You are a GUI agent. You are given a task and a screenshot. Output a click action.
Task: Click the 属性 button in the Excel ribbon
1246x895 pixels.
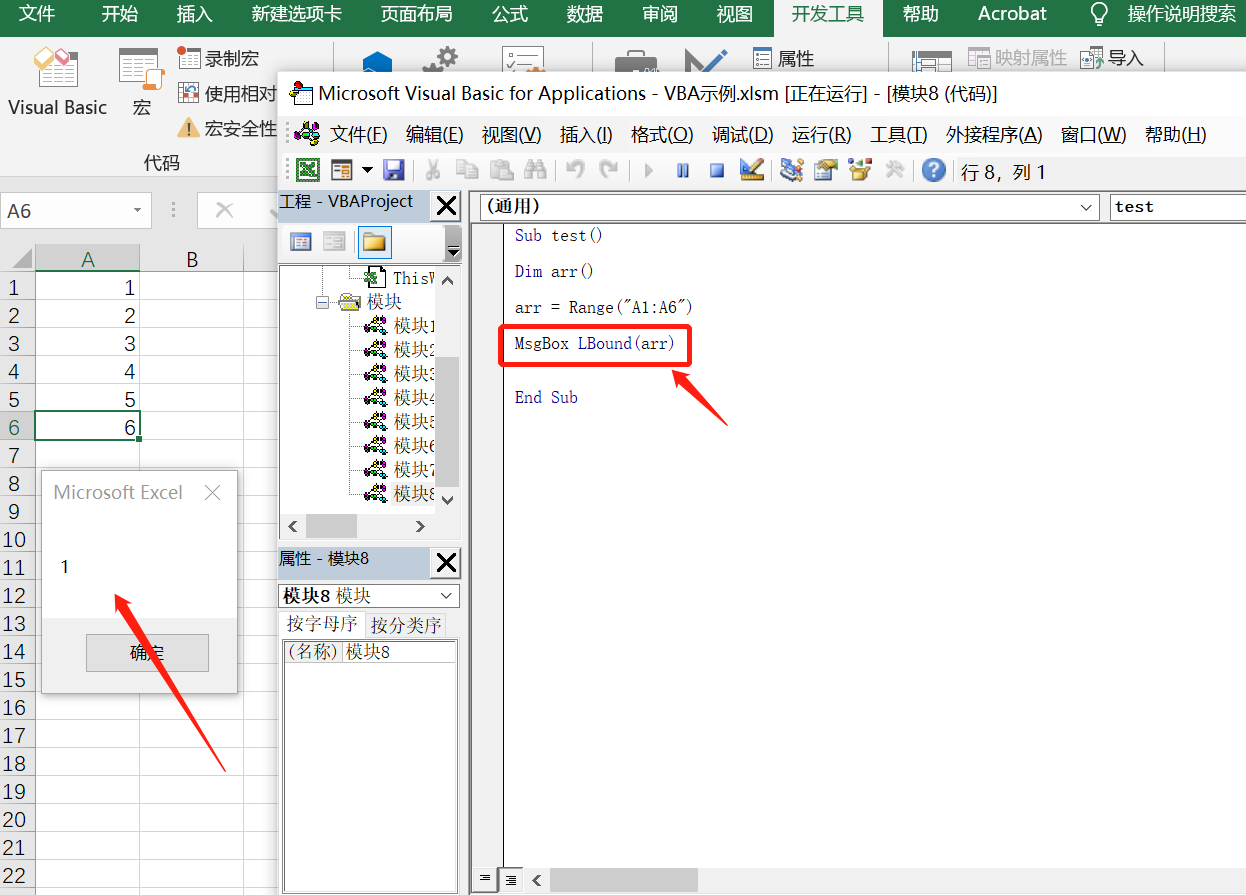(x=783, y=58)
